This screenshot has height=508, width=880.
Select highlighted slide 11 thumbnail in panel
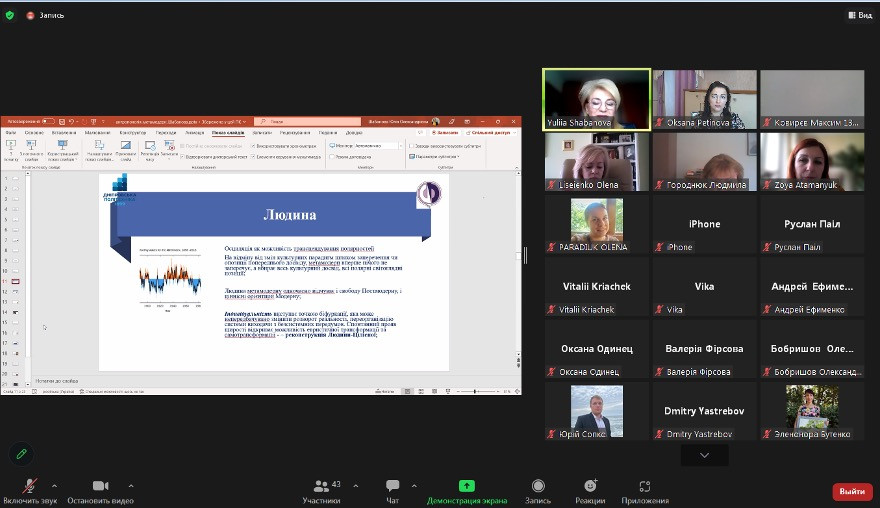pos(16,281)
